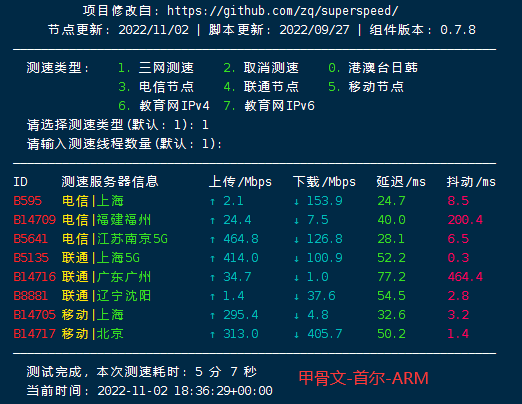This screenshot has width=522, height=404.
Task: Select upload value 414.0
Action: point(241,258)
